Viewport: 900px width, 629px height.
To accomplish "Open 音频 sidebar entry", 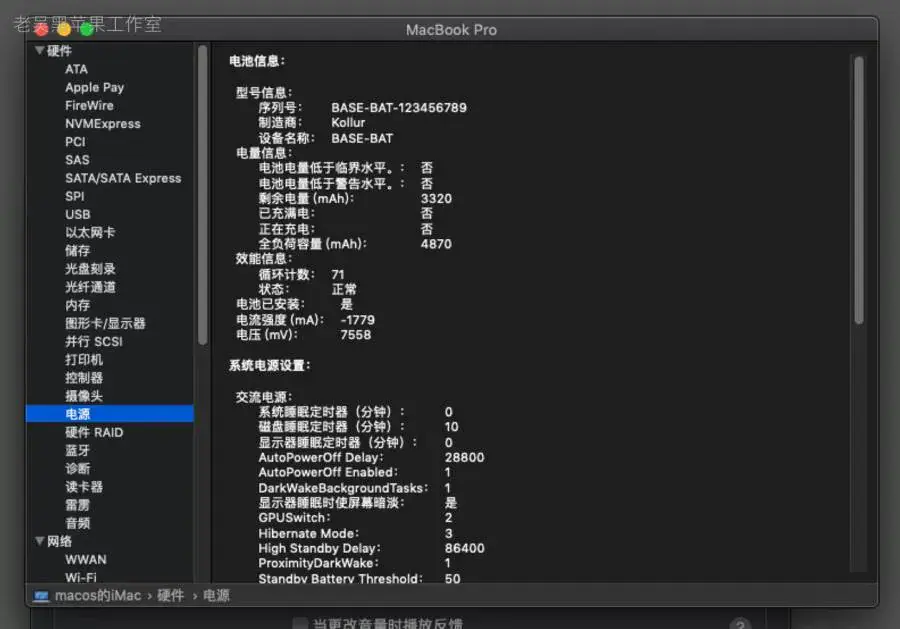I will (77, 523).
